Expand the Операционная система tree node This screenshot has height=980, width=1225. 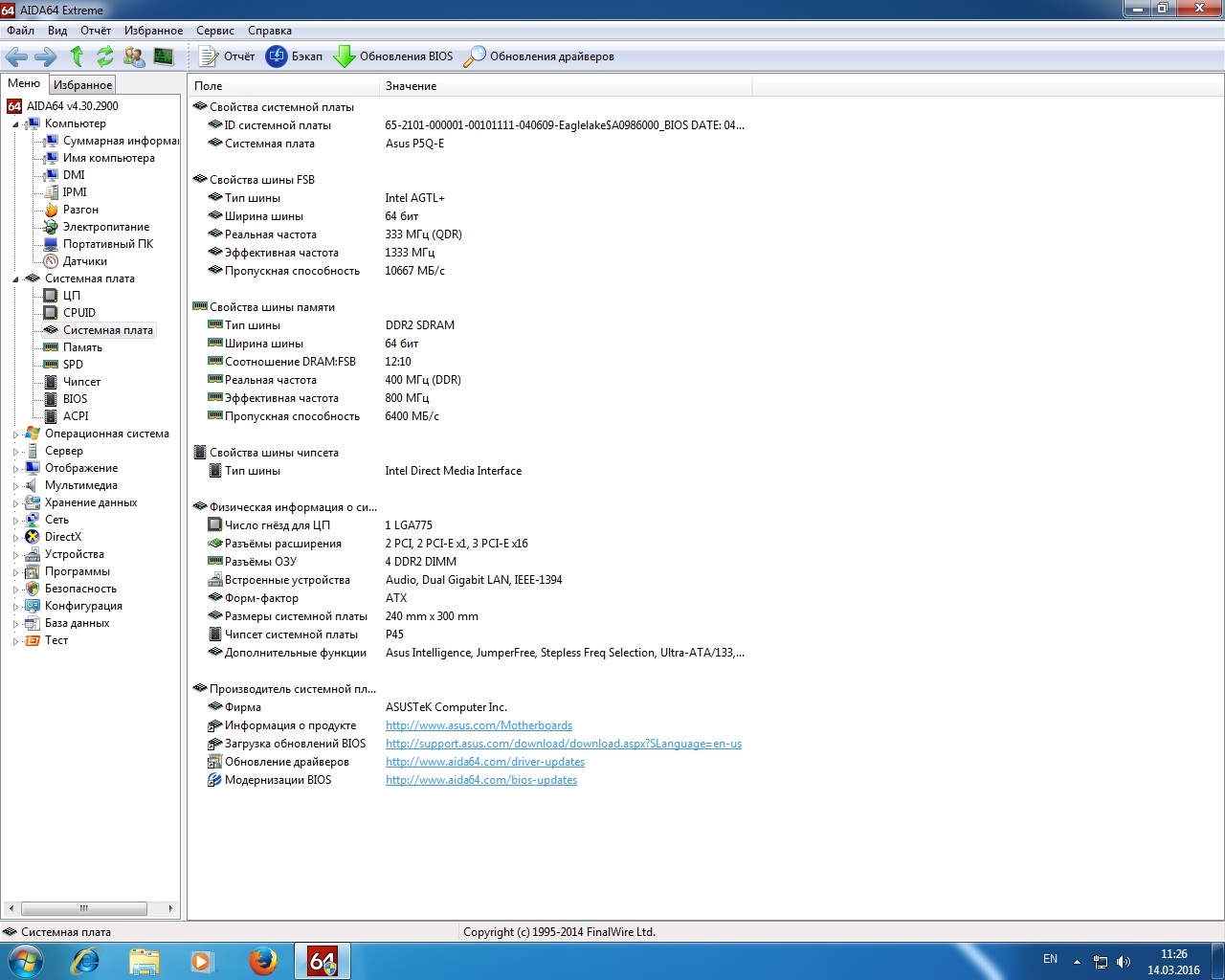click(x=15, y=434)
